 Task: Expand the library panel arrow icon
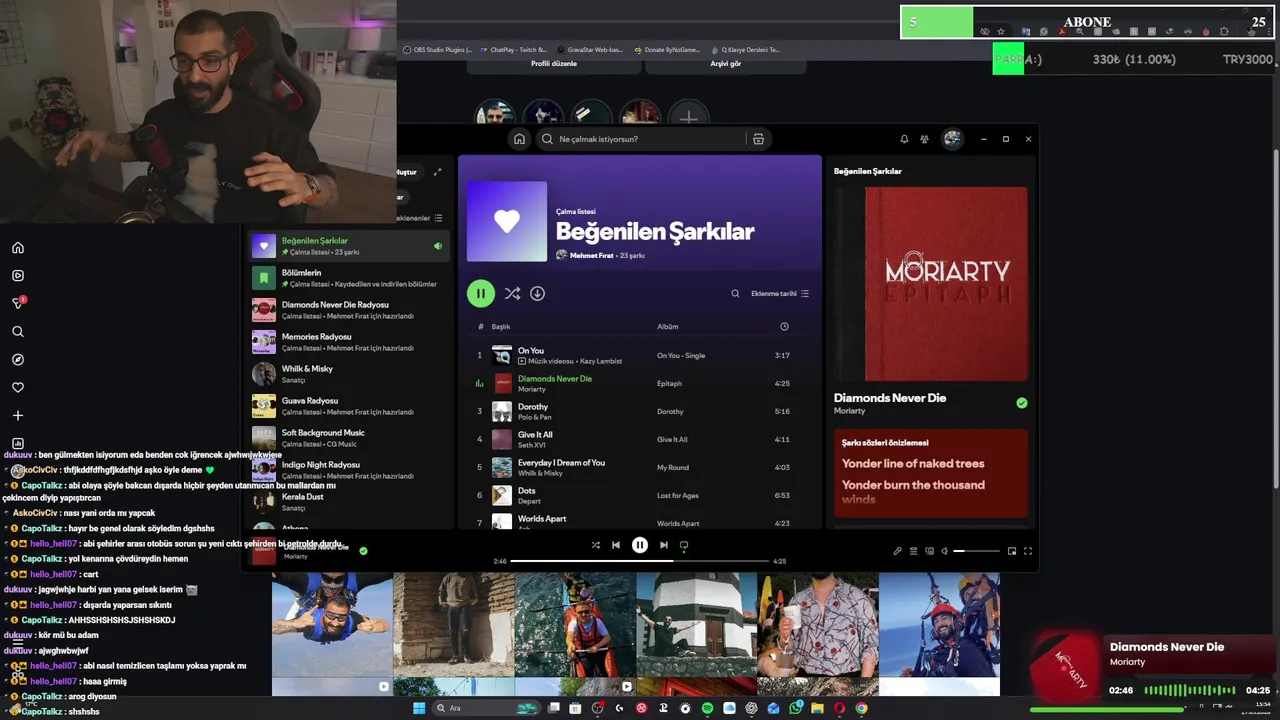point(438,172)
